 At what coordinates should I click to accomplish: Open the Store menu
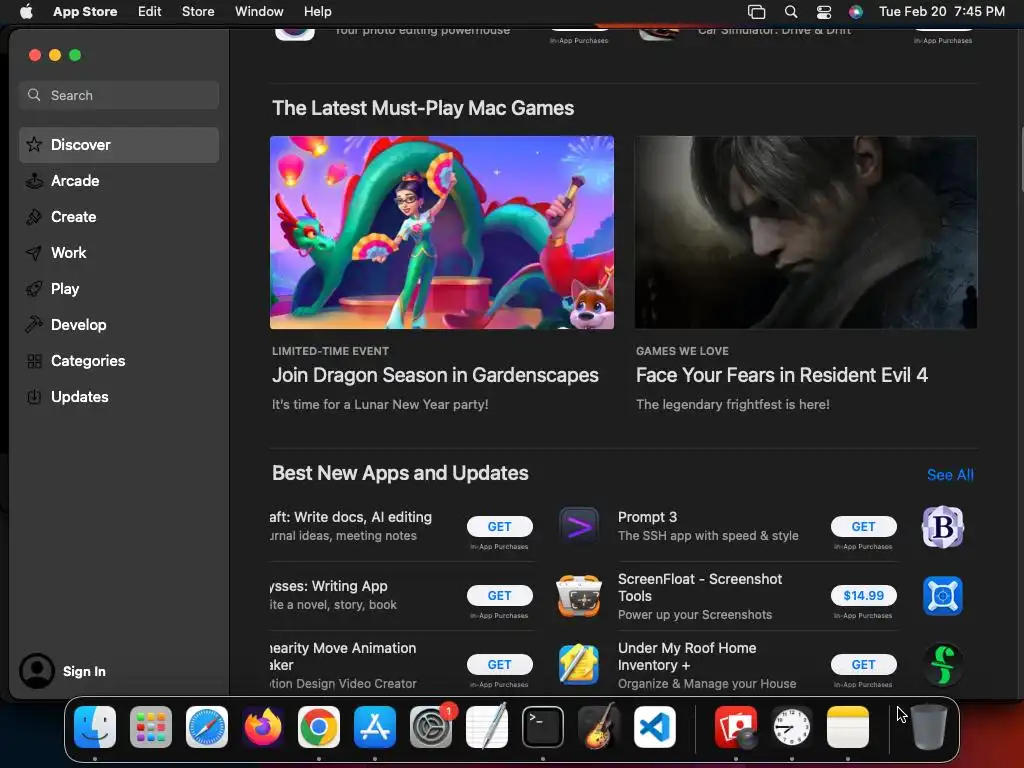pyautogui.click(x=198, y=12)
